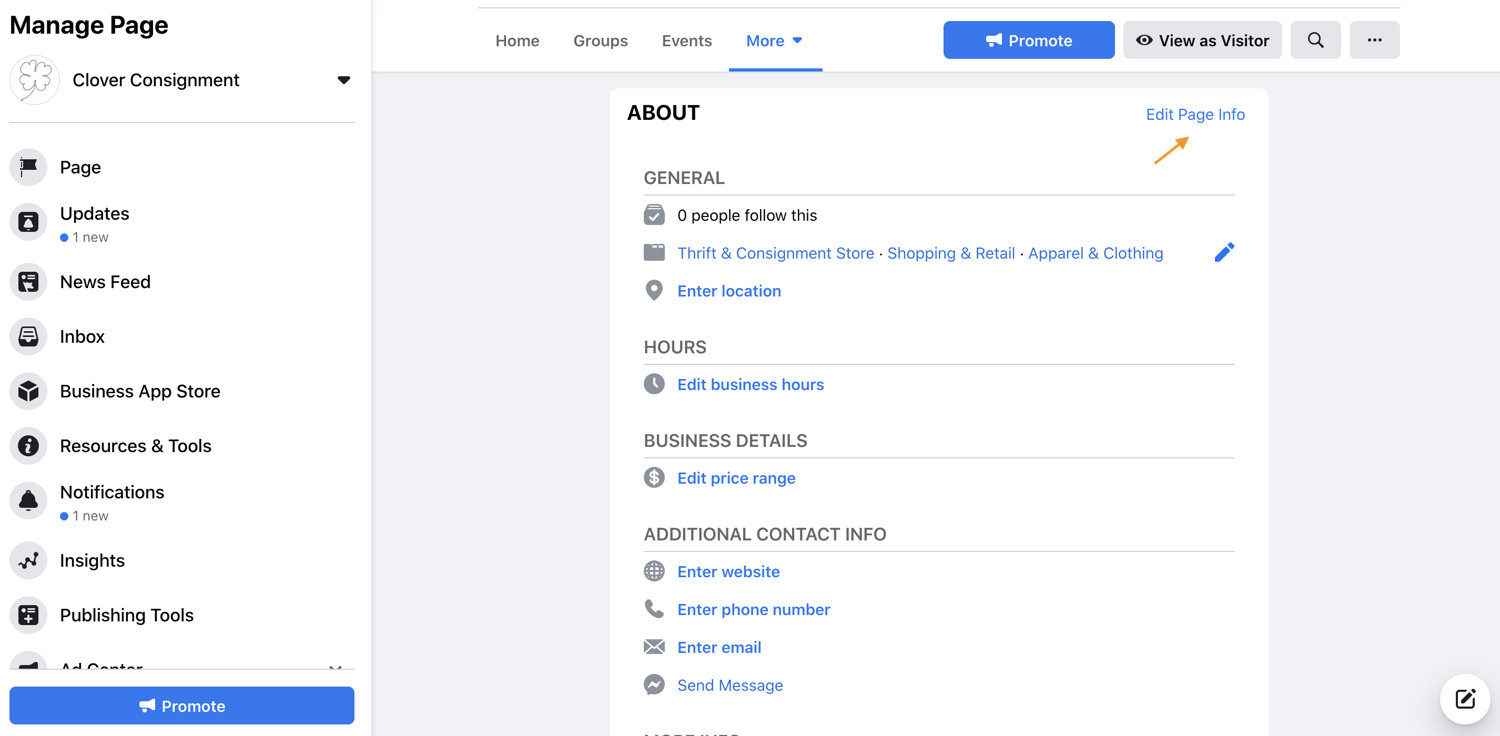
Task: Click the News Feed icon
Action: (28, 282)
